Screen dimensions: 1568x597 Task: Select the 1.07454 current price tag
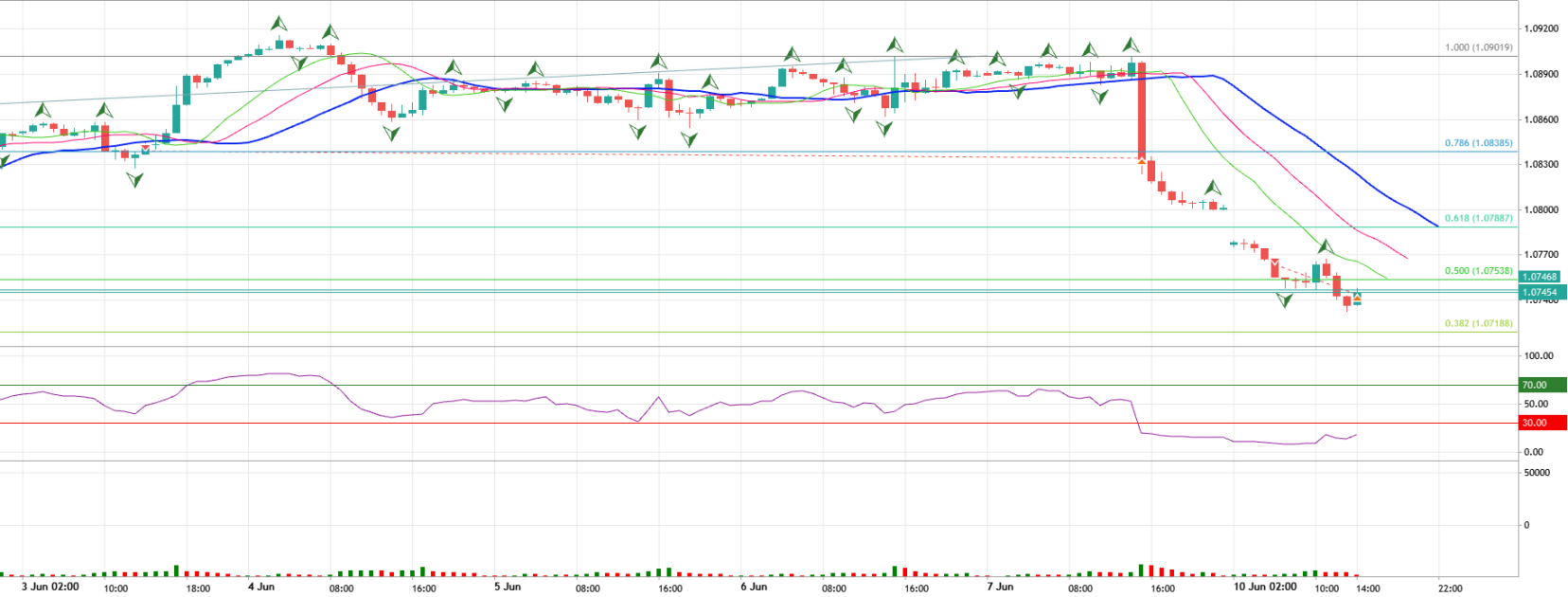coord(1541,293)
